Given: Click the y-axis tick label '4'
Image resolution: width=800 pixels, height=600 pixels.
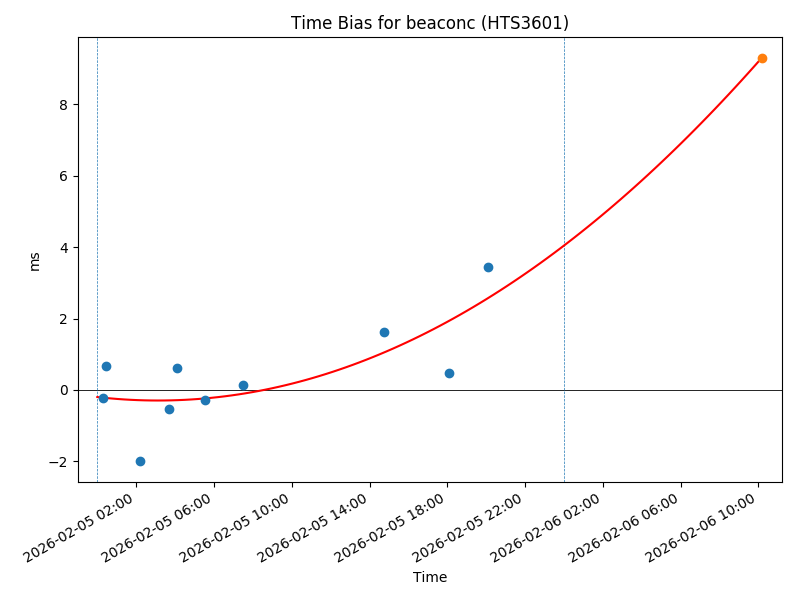Looking at the screenshot, I should tap(62, 248).
